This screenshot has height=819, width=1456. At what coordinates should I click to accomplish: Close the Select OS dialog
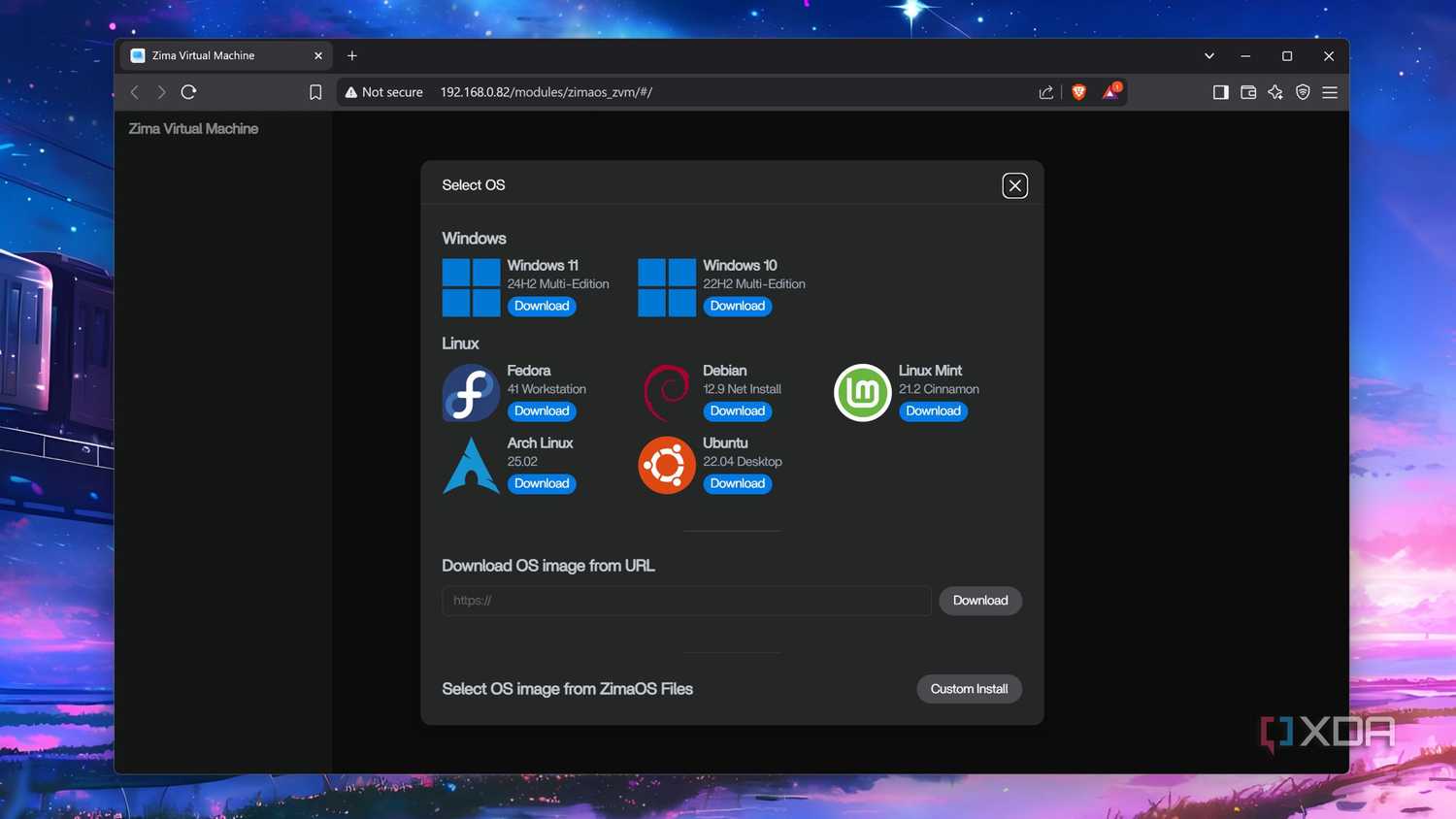1015,185
